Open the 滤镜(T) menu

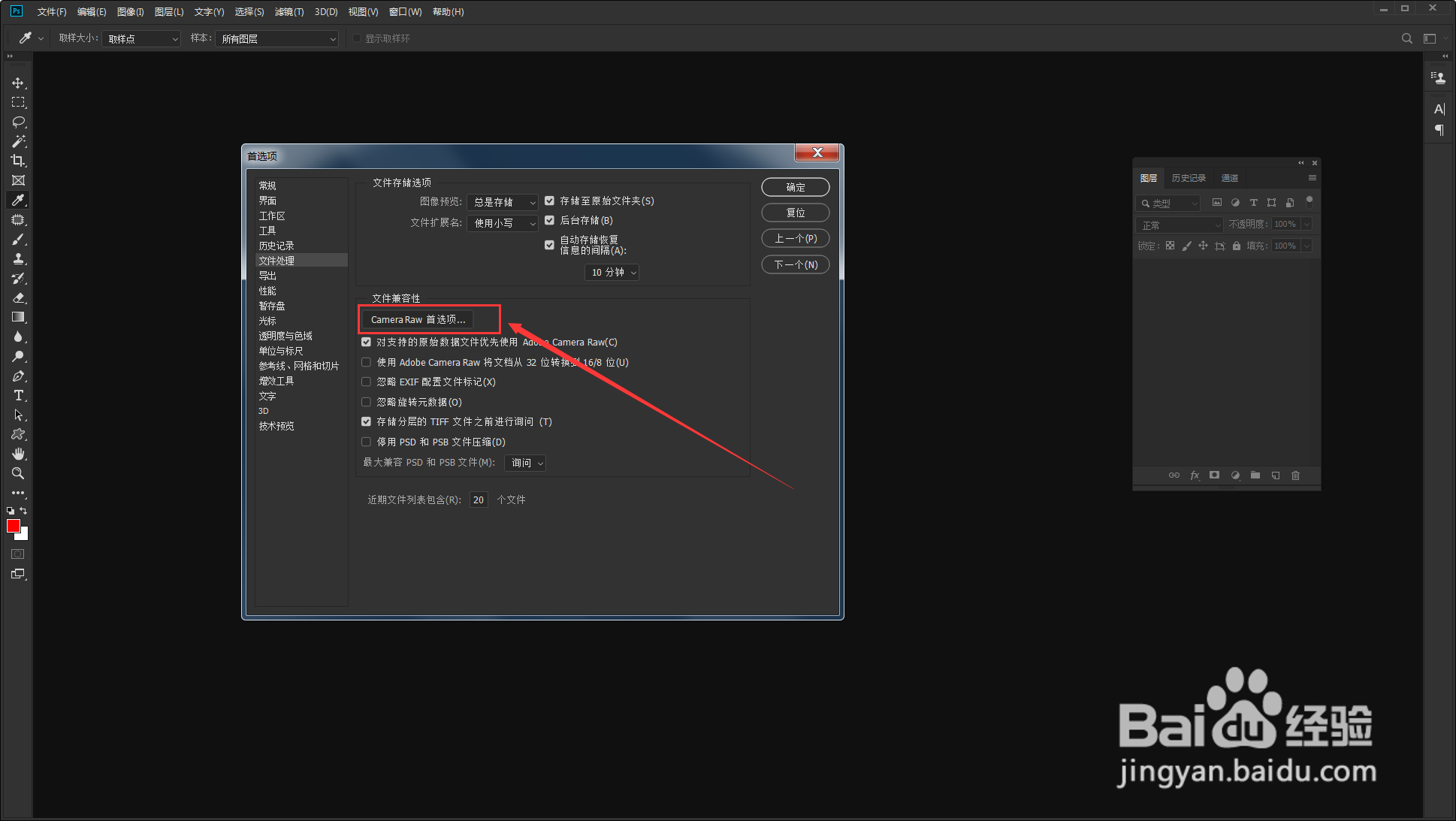[x=288, y=11]
